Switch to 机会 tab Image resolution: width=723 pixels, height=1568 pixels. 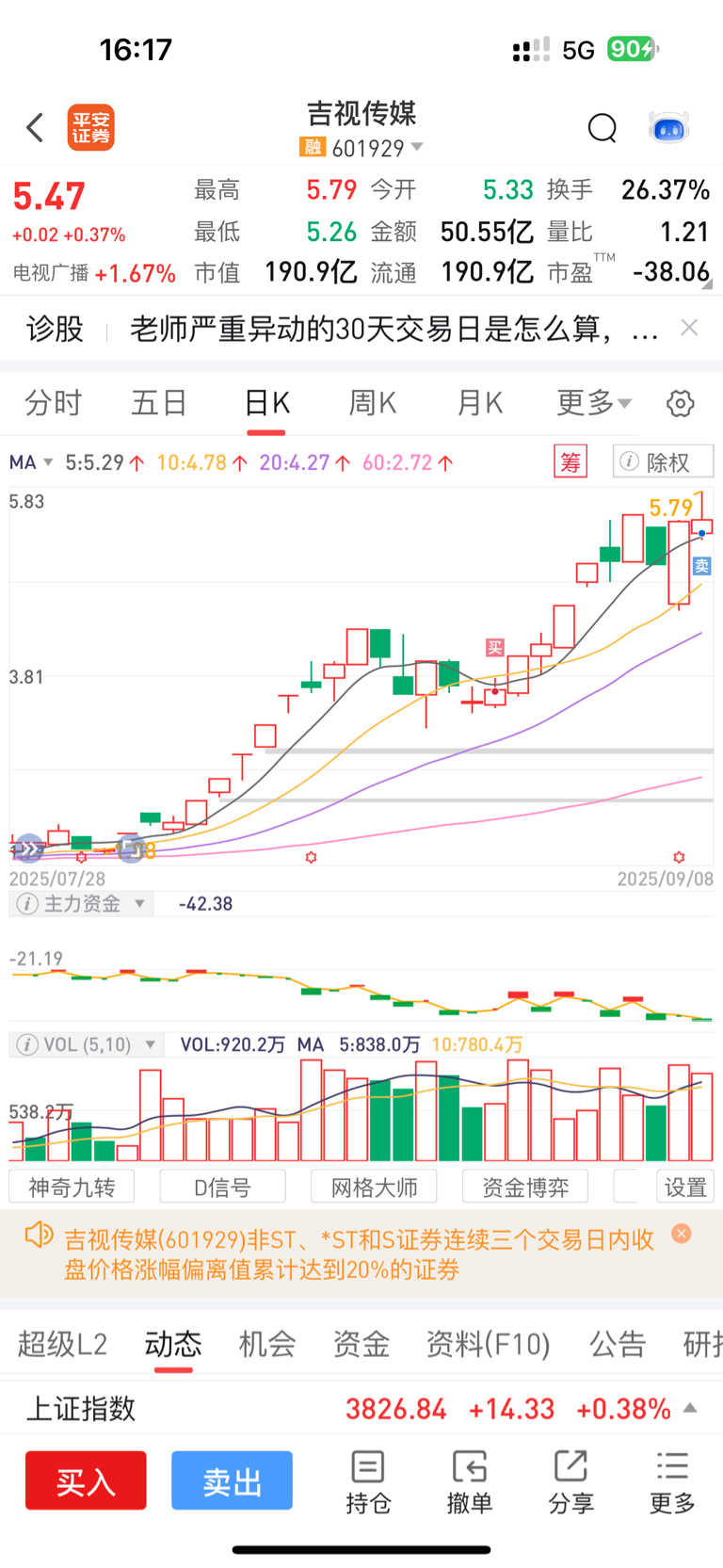click(x=267, y=1344)
